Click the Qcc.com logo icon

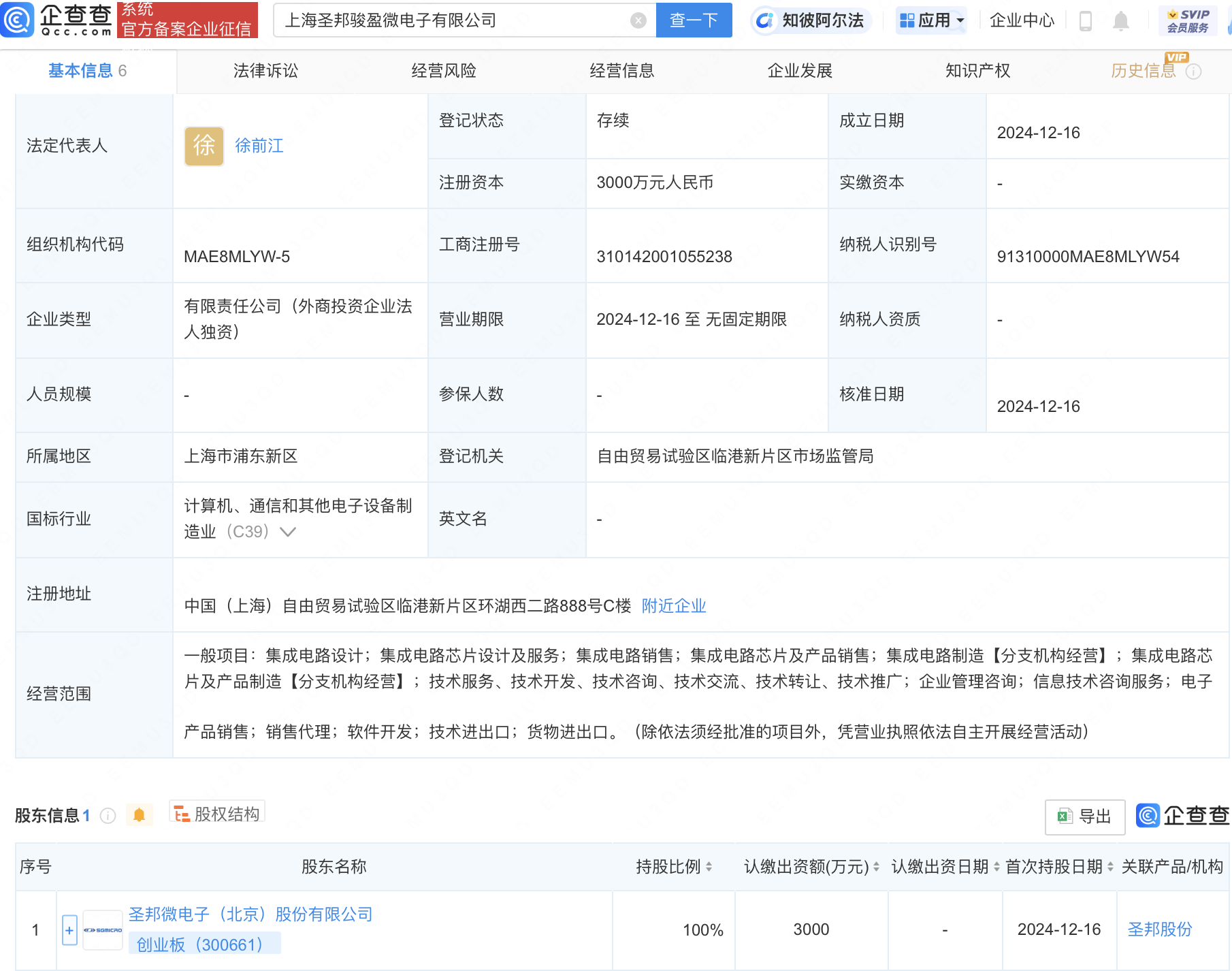(17, 20)
